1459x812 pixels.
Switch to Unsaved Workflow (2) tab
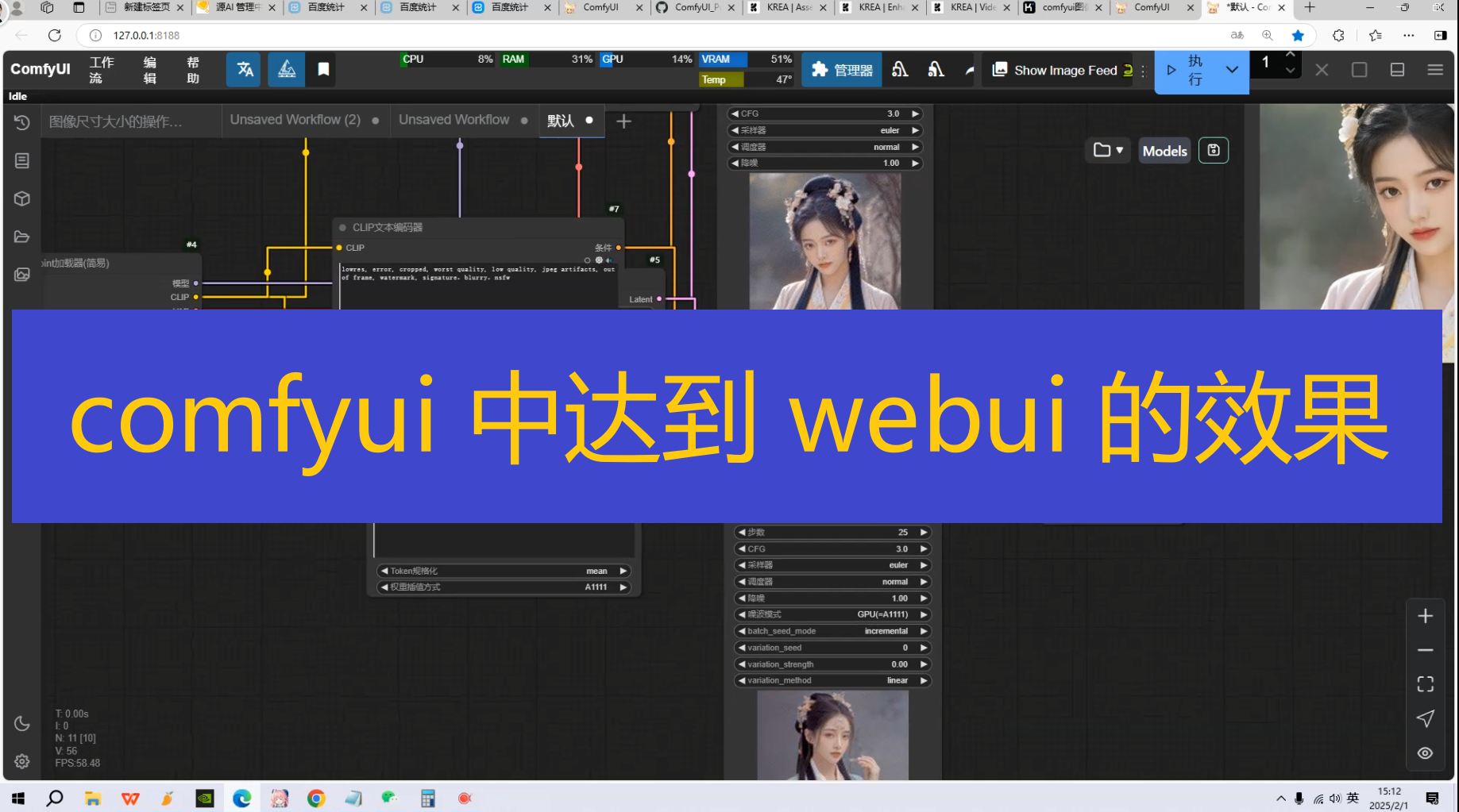[x=305, y=120]
